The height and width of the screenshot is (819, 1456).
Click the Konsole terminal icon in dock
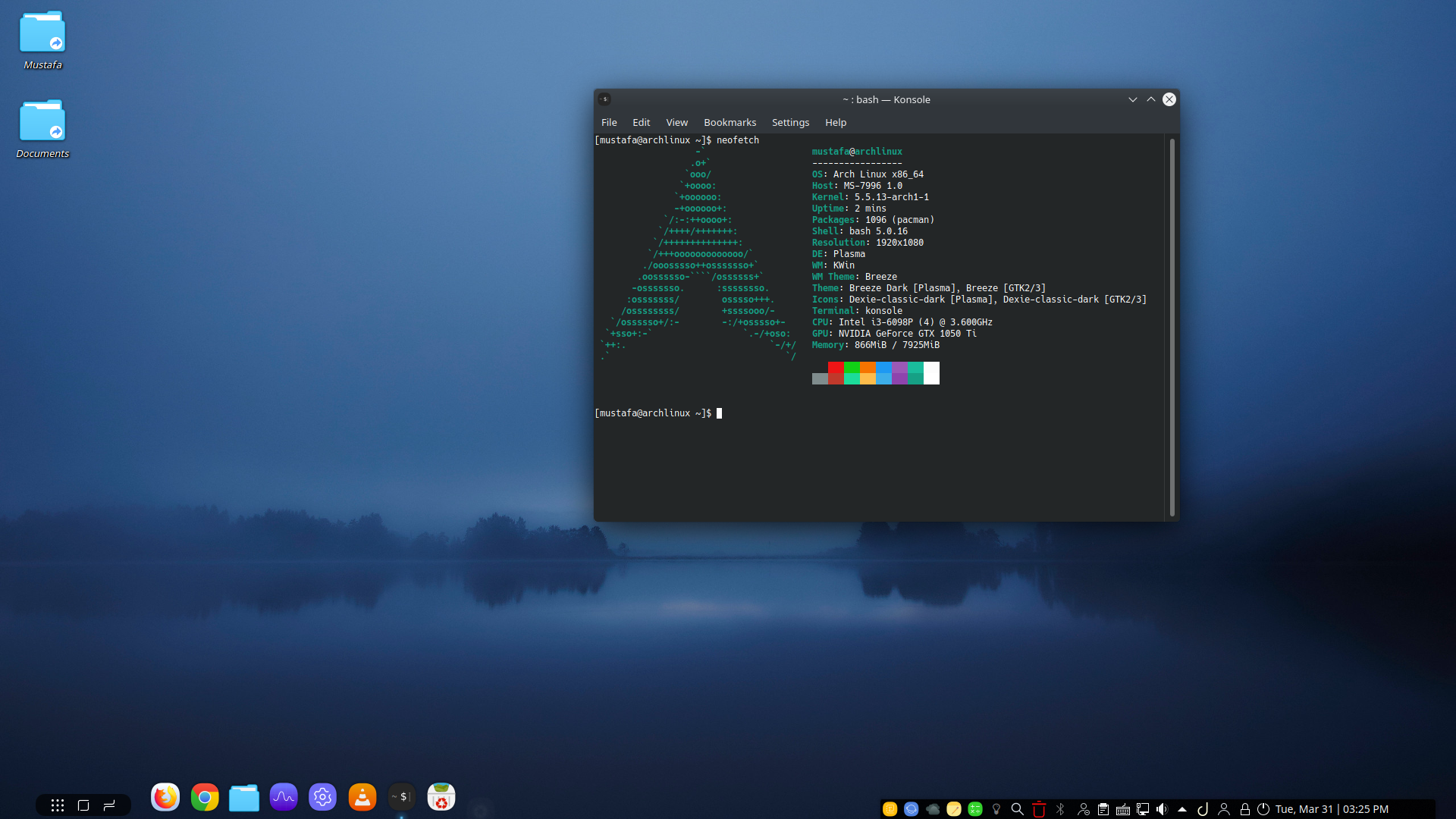point(402,797)
